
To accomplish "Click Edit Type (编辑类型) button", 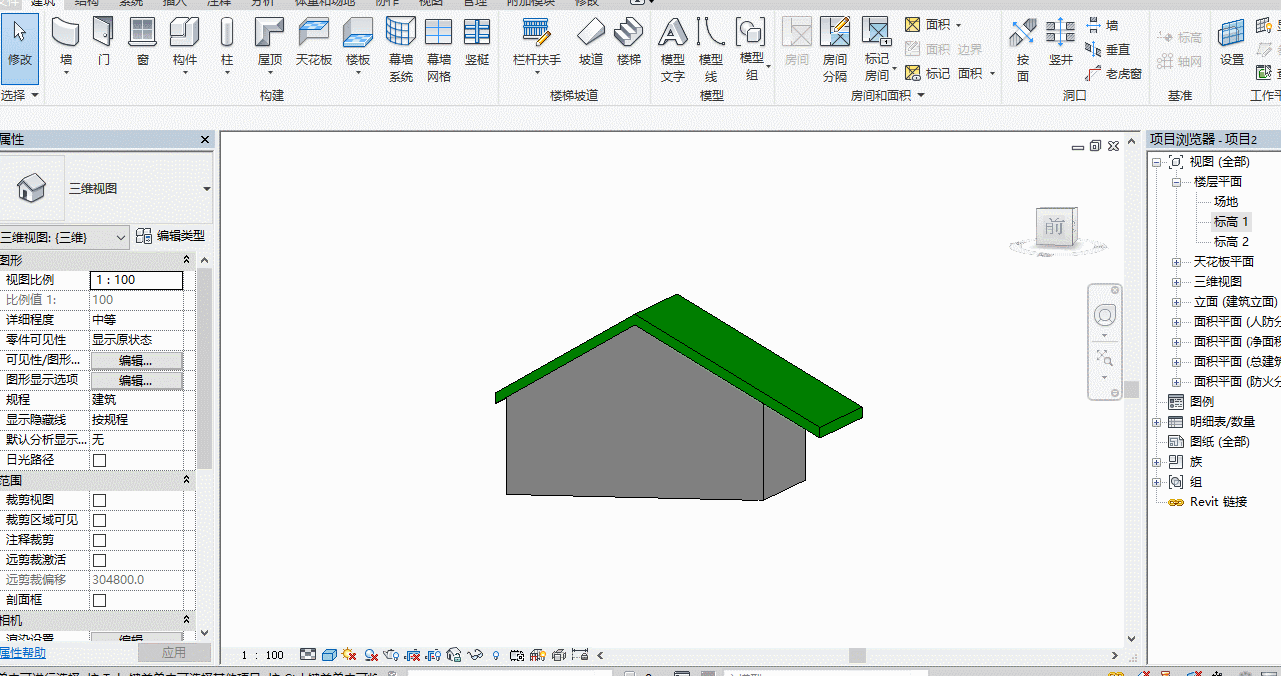I will (x=170, y=236).
